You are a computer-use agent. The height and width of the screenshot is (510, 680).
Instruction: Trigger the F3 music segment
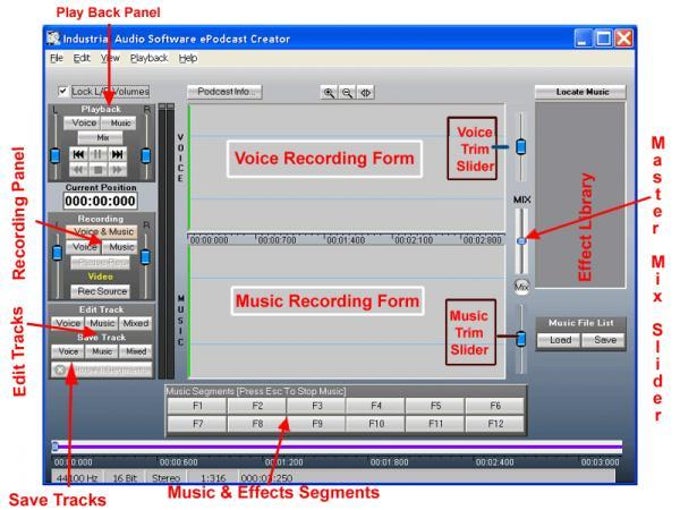317,406
